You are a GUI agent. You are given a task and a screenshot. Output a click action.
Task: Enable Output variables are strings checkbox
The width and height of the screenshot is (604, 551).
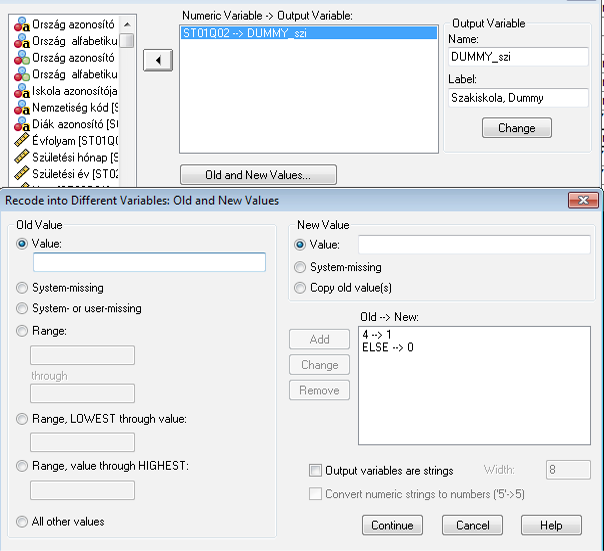coord(316,470)
